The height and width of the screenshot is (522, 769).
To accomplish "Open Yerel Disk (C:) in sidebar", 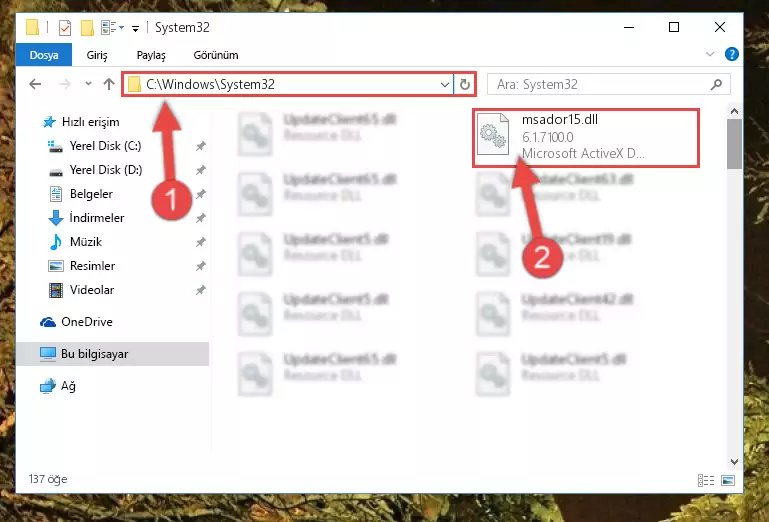I will tap(95, 146).
